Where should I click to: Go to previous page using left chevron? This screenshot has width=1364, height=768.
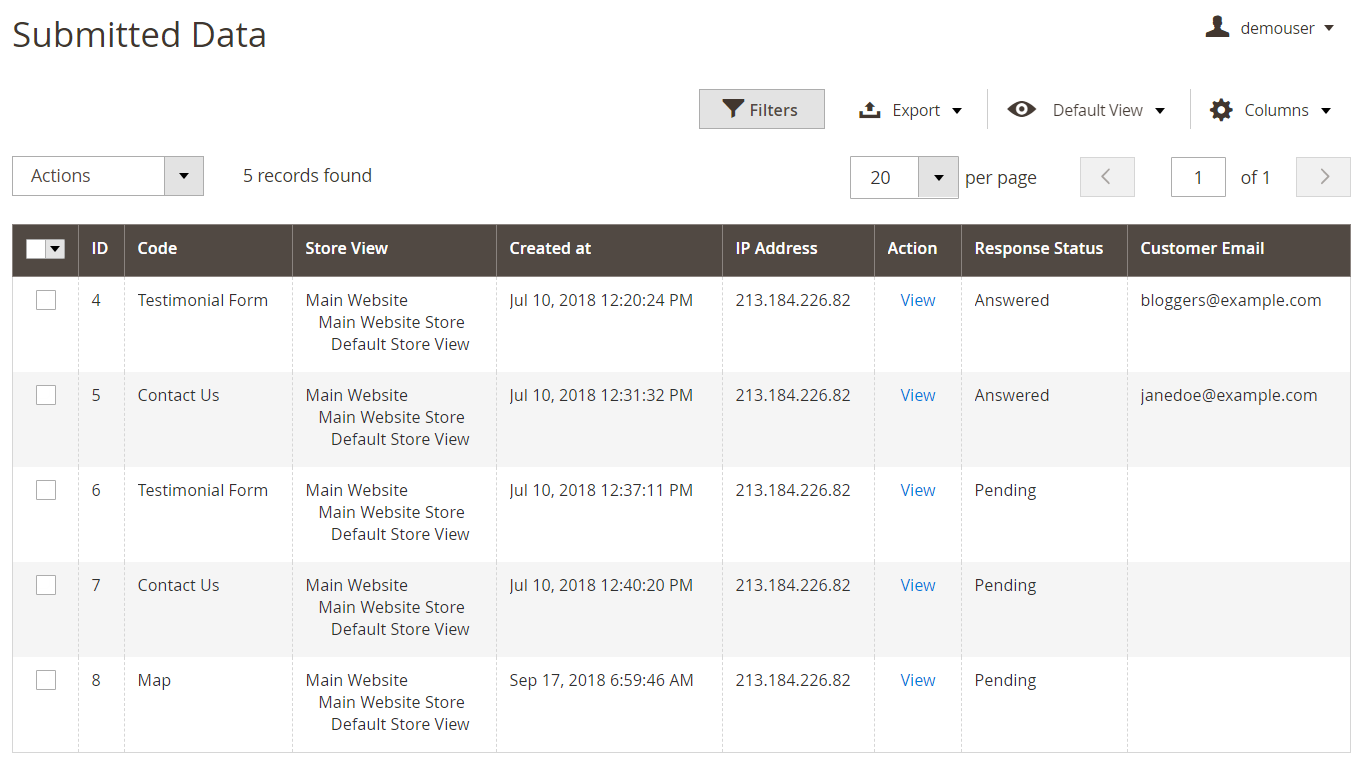pos(1107,177)
